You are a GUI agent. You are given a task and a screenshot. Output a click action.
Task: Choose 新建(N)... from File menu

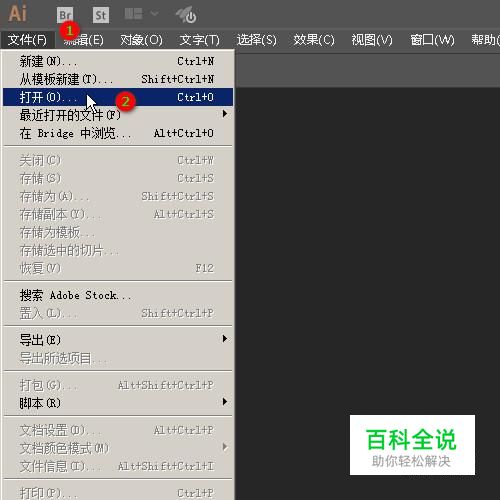tap(118, 61)
